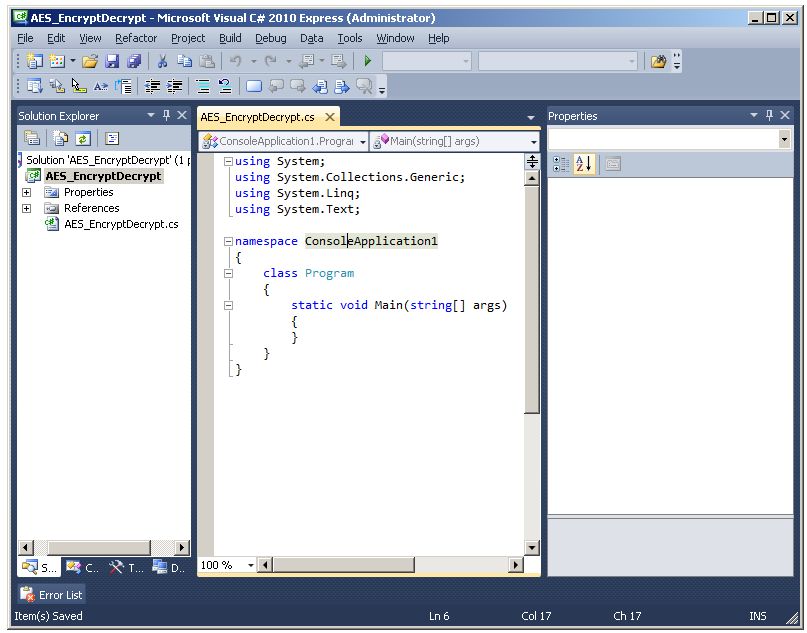The image size is (807, 633).
Task: Open the Main(string[] args) member dropdown
Action: [533, 142]
